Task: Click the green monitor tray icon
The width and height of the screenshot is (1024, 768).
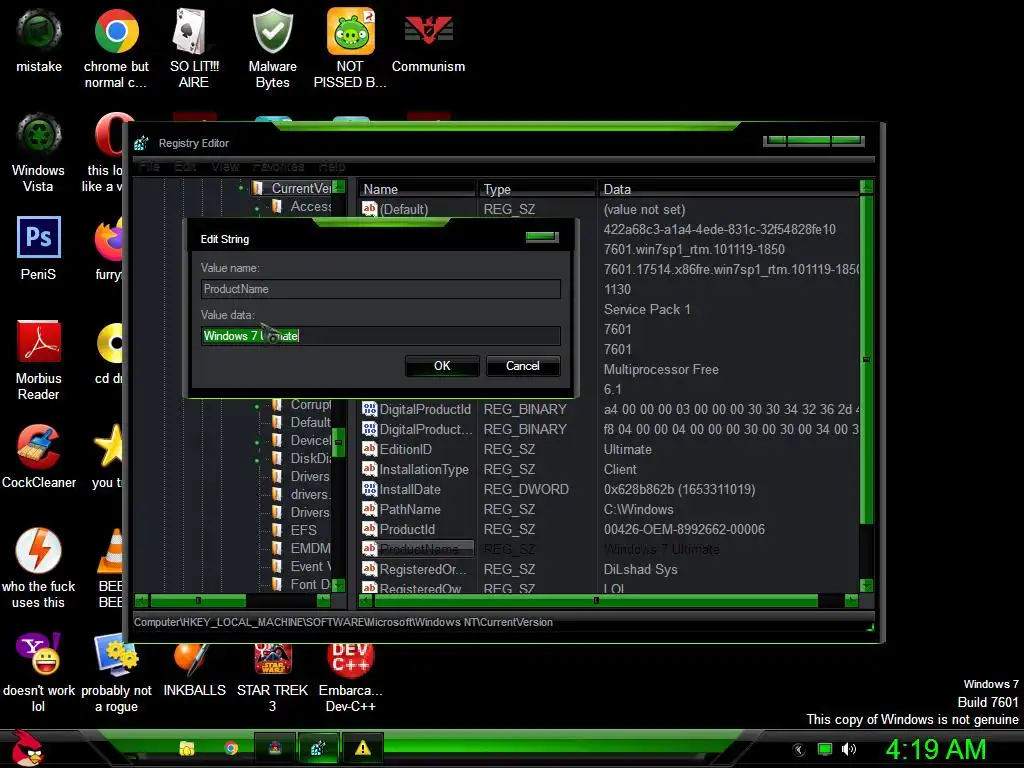Action: point(825,749)
